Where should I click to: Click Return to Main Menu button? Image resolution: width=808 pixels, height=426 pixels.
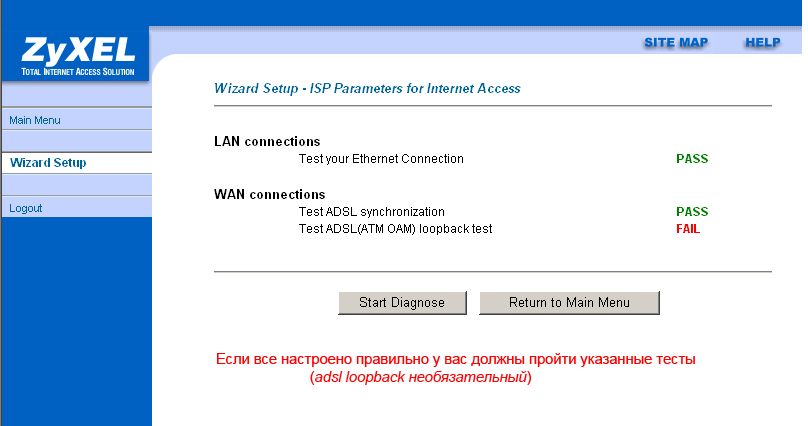(569, 302)
